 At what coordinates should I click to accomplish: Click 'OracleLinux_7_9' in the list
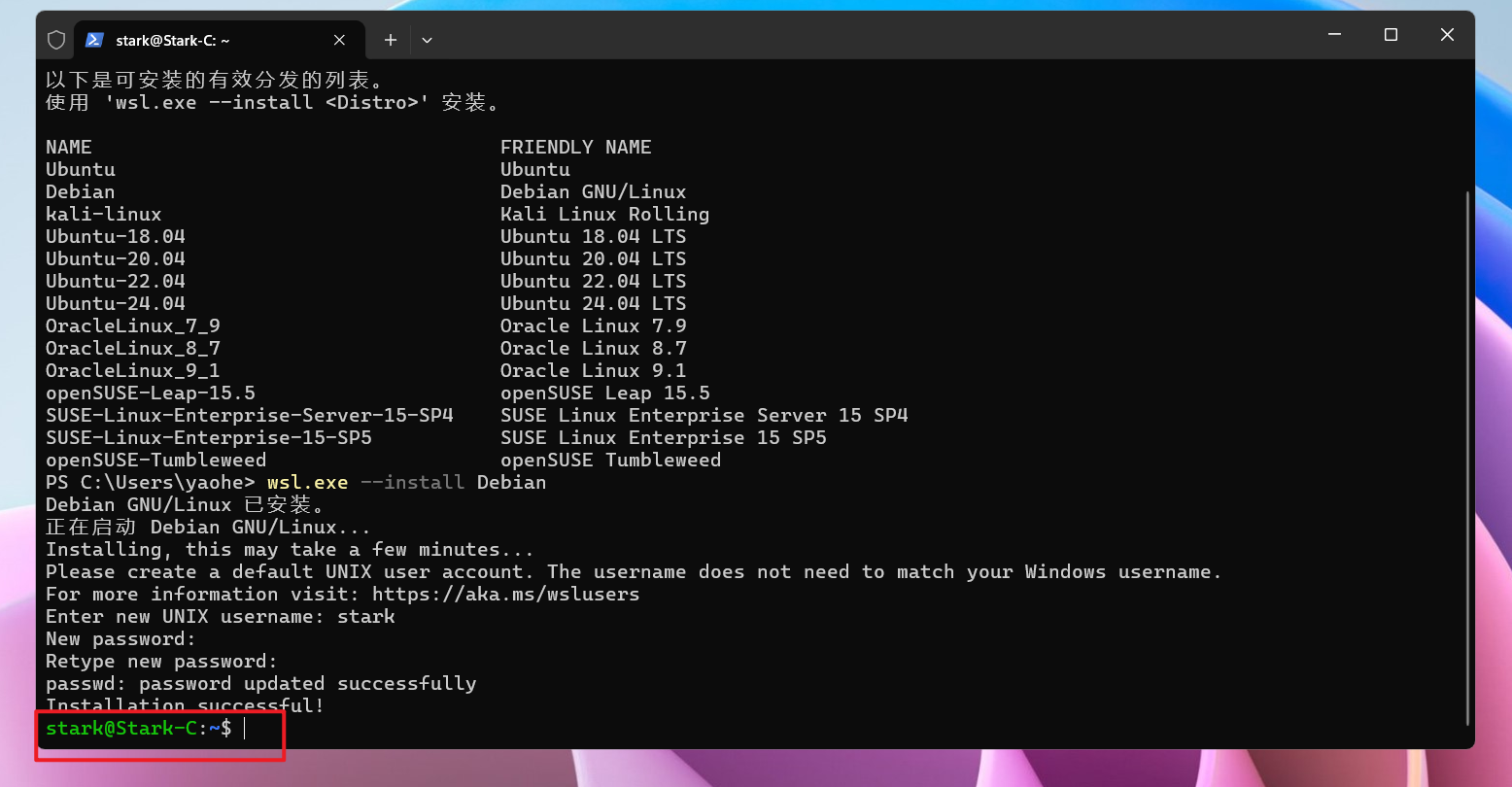pos(133,325)
